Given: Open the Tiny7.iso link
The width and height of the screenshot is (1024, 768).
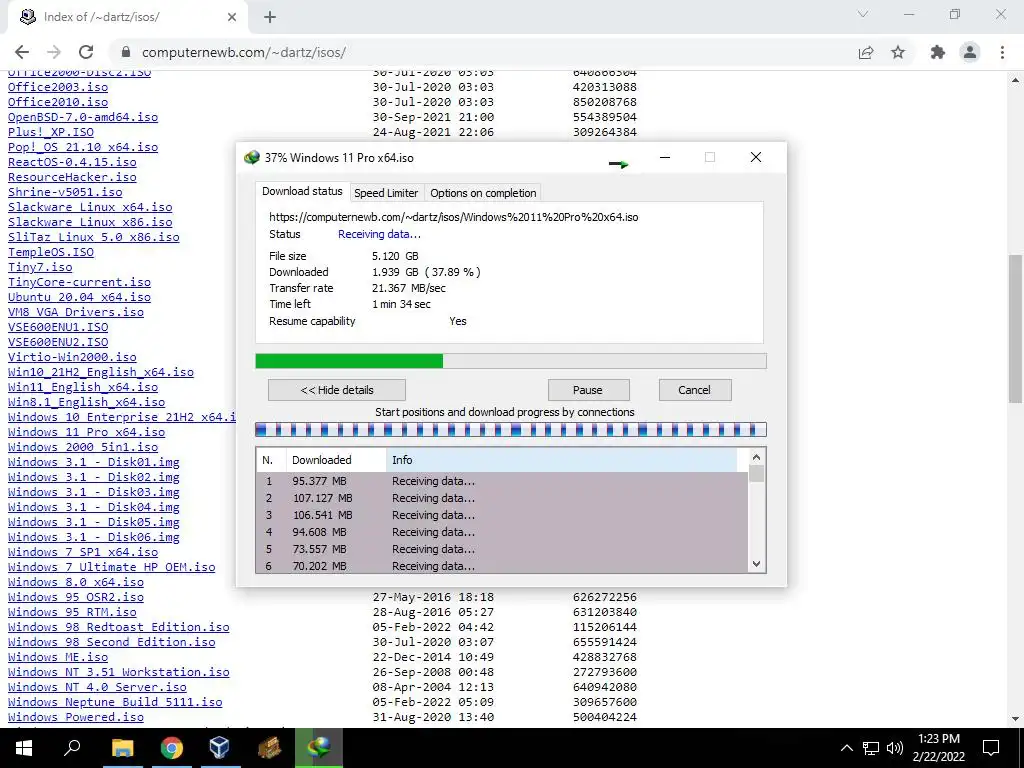Looking at the screenshot, I should click(40, 267).
